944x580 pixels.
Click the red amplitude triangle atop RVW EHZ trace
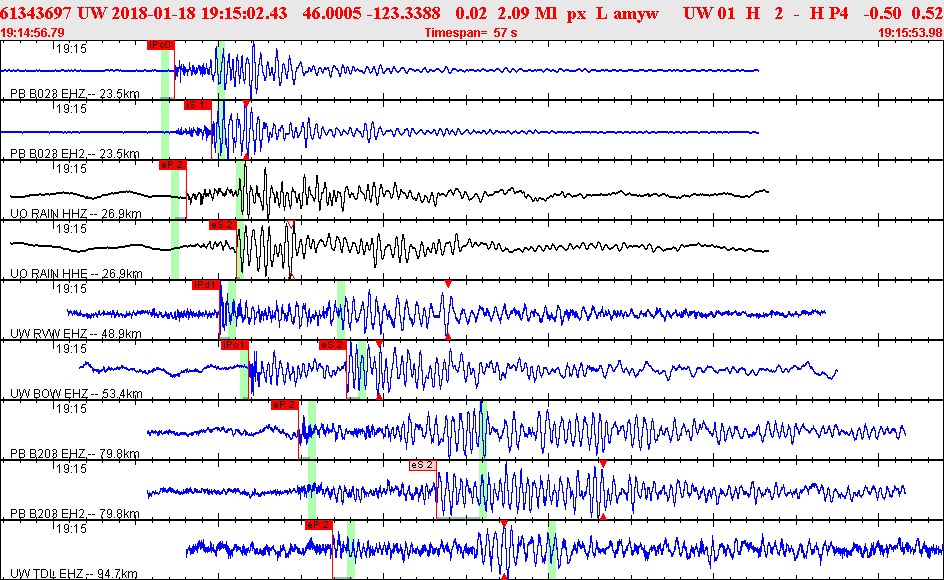coord(448,284)
